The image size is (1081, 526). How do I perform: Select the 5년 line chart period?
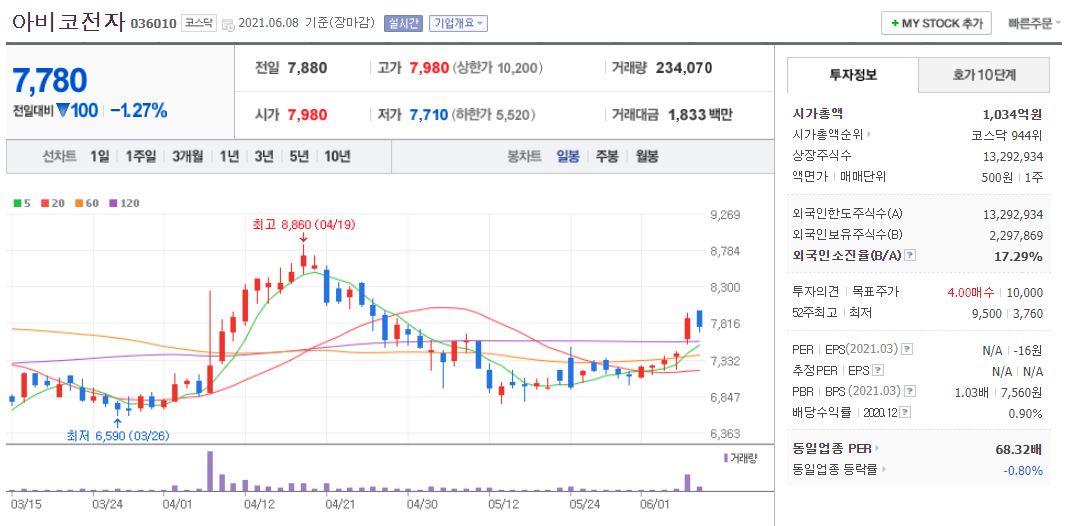pos(299,156)
